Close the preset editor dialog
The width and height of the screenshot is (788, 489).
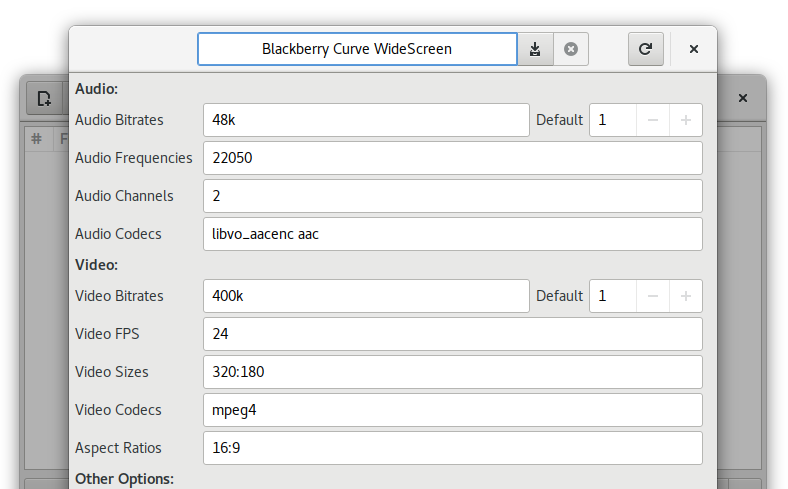click(694, 49)
